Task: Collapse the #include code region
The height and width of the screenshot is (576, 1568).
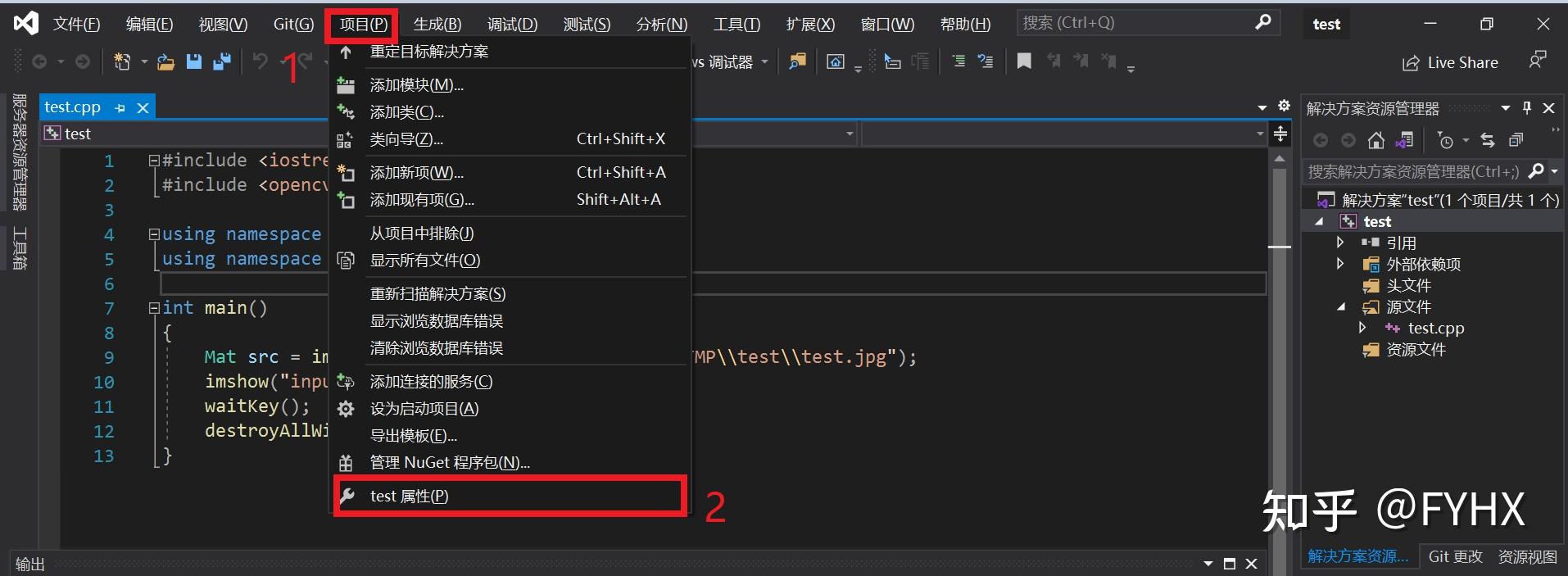Action: (x=154, y=161)
